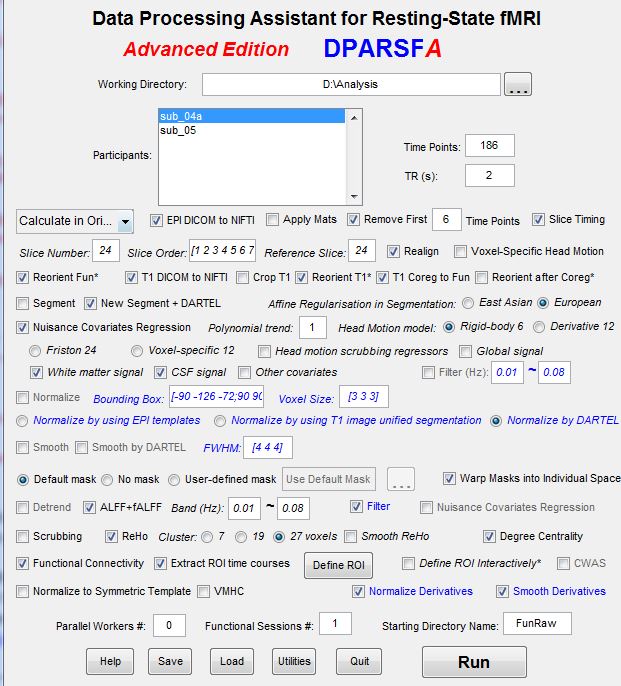The width and height of the screenshot is (621, 686).
Task: Open the 'Calculate in Ori...' dropdown
Action: pos(75,221)
